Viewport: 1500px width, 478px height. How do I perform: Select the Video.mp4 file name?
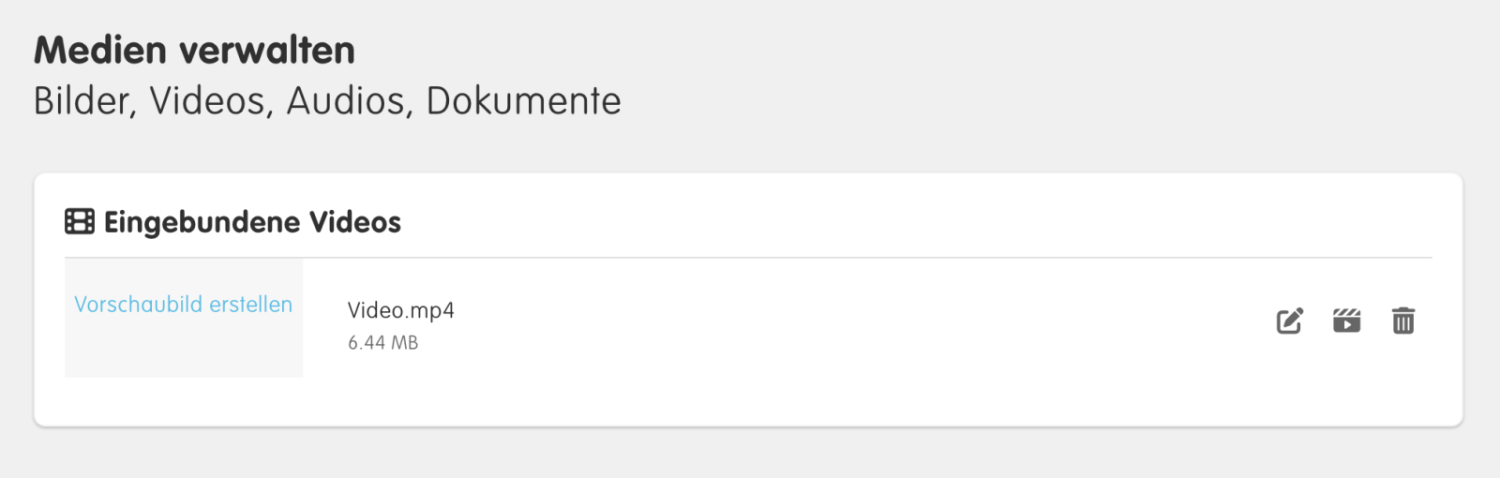point(401,310)
